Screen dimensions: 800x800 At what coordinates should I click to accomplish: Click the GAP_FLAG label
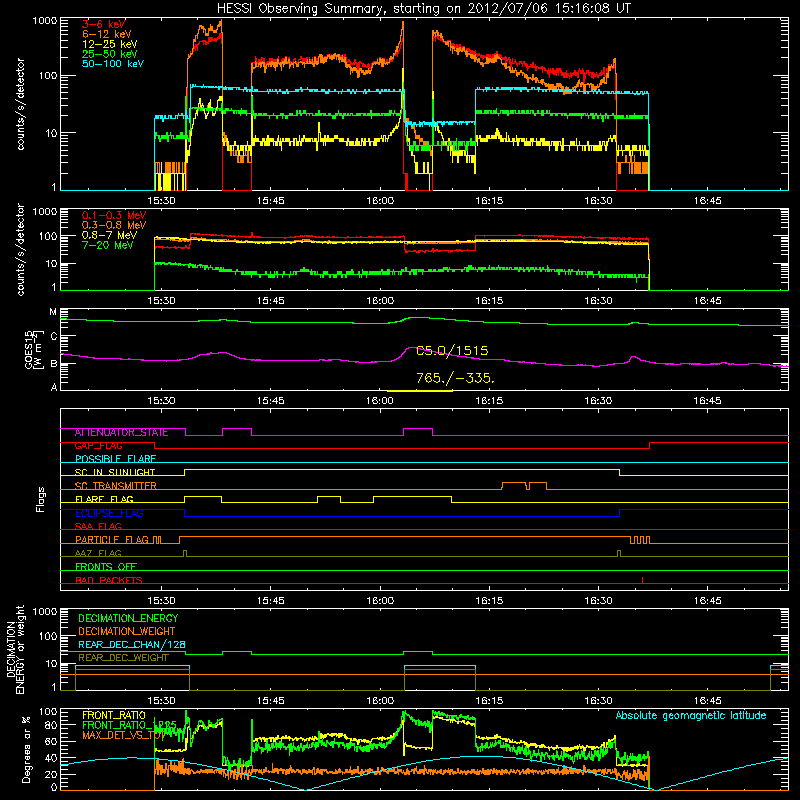point(98,446)
